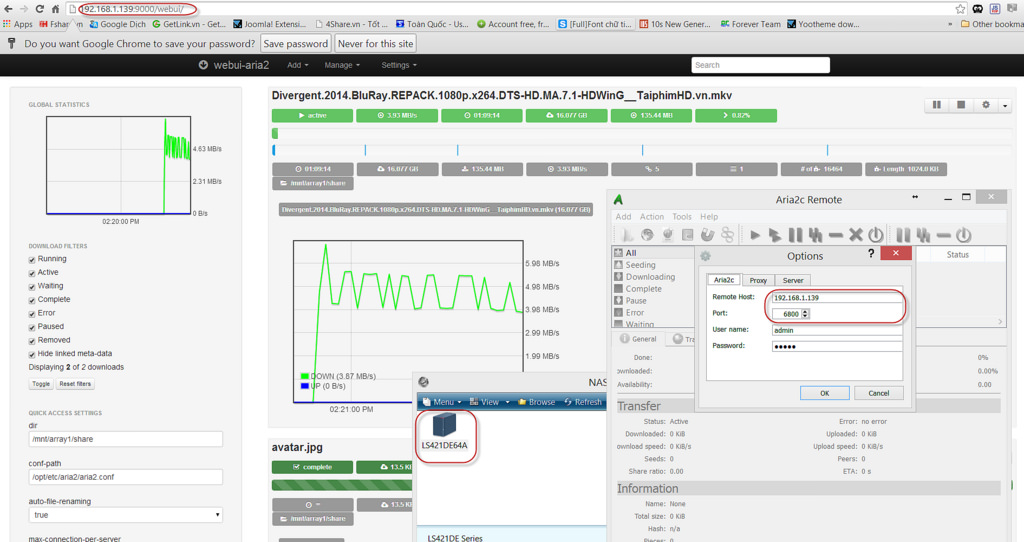
Task: Stop the Divergent download with square icon
Action: click(x=961, y=105)
